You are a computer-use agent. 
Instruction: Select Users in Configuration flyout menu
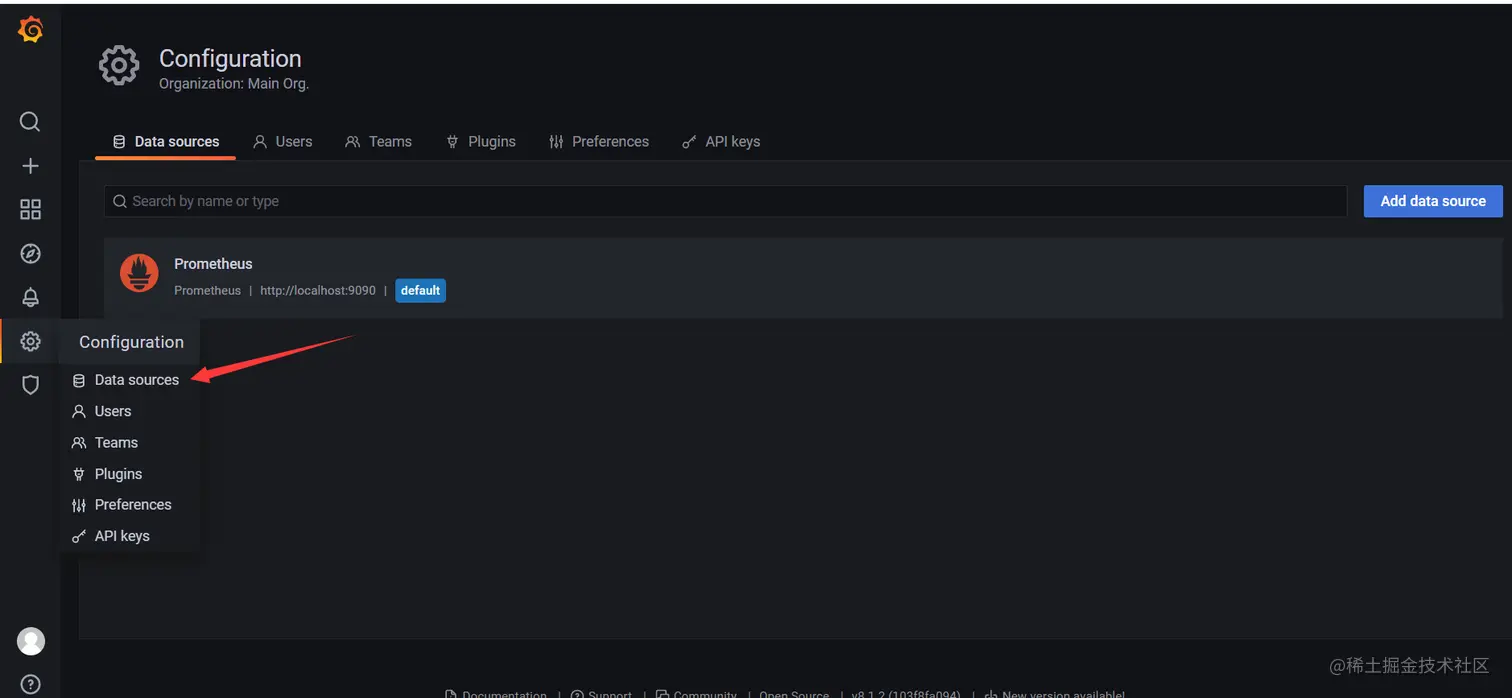102,411
